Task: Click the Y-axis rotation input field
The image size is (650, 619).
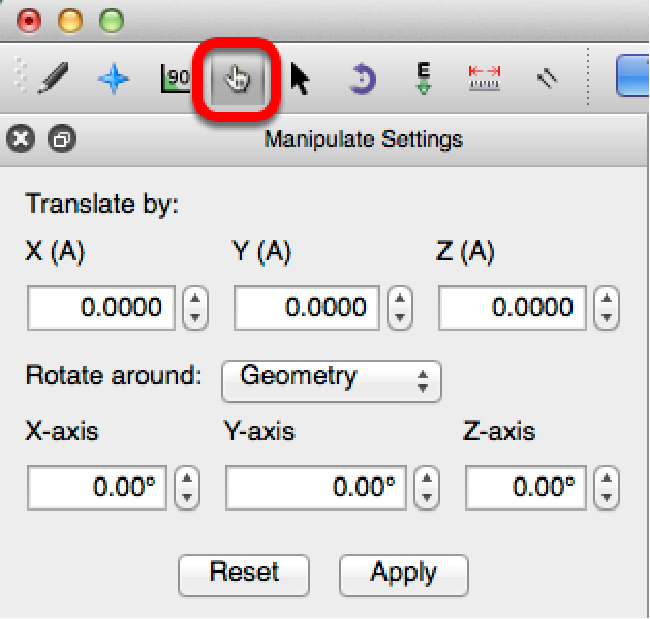Action: (x=316, y=488)
